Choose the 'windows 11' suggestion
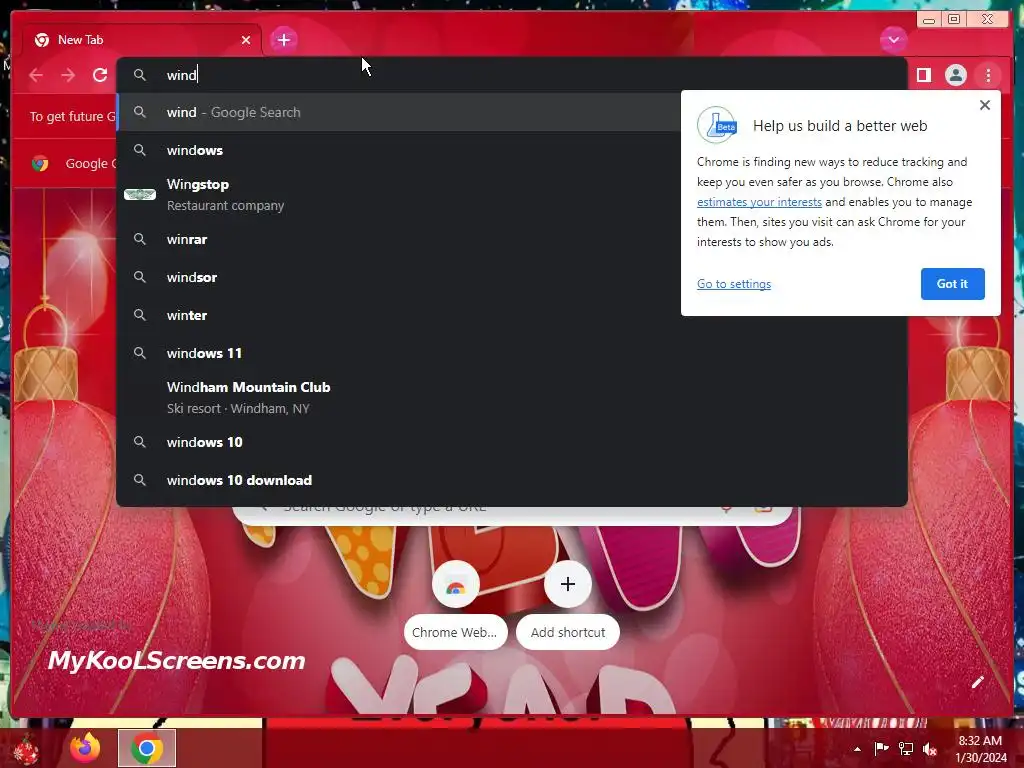The image size is (1024, 768). point(511,353)
